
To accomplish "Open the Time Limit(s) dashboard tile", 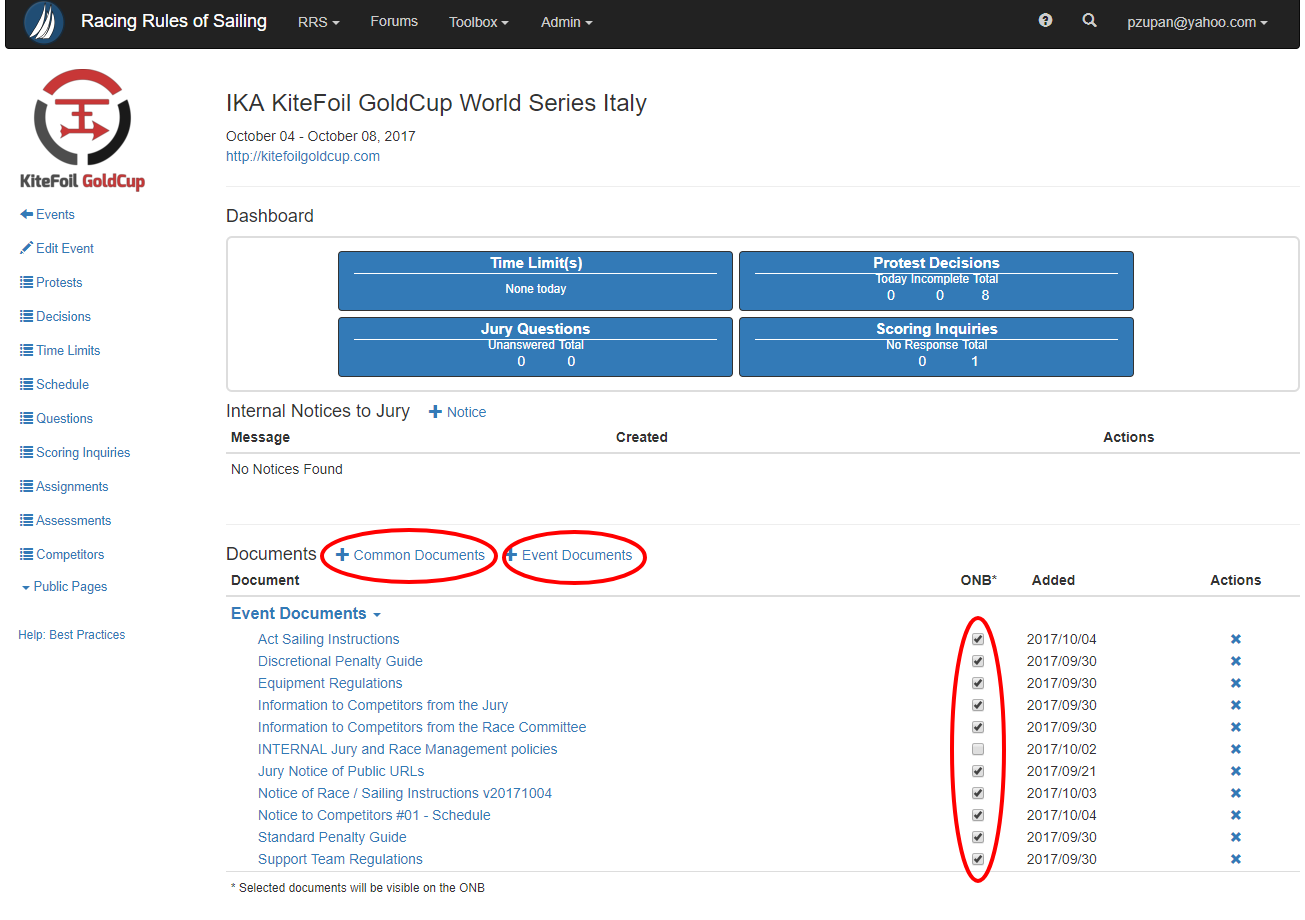I will click(535, 281).
